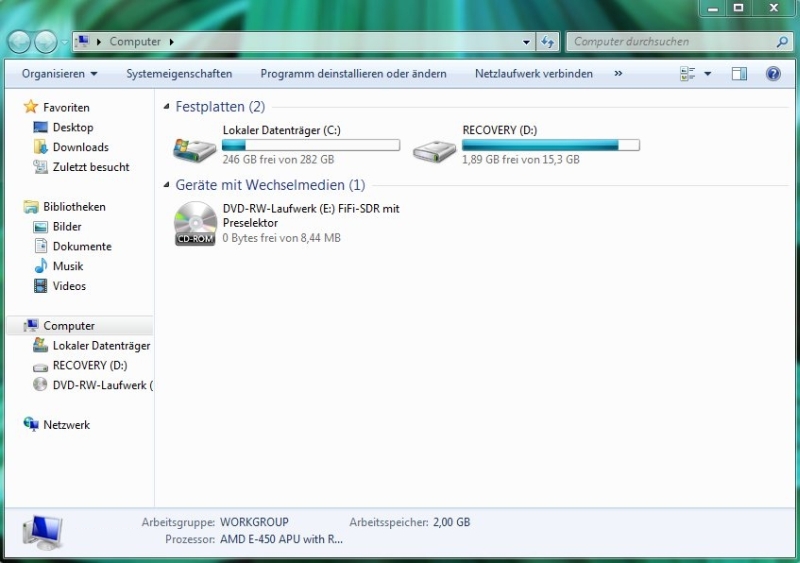Screen dimensions: 800x563
Task: Click the back navigation arrow
Action: tap(19, 42)
